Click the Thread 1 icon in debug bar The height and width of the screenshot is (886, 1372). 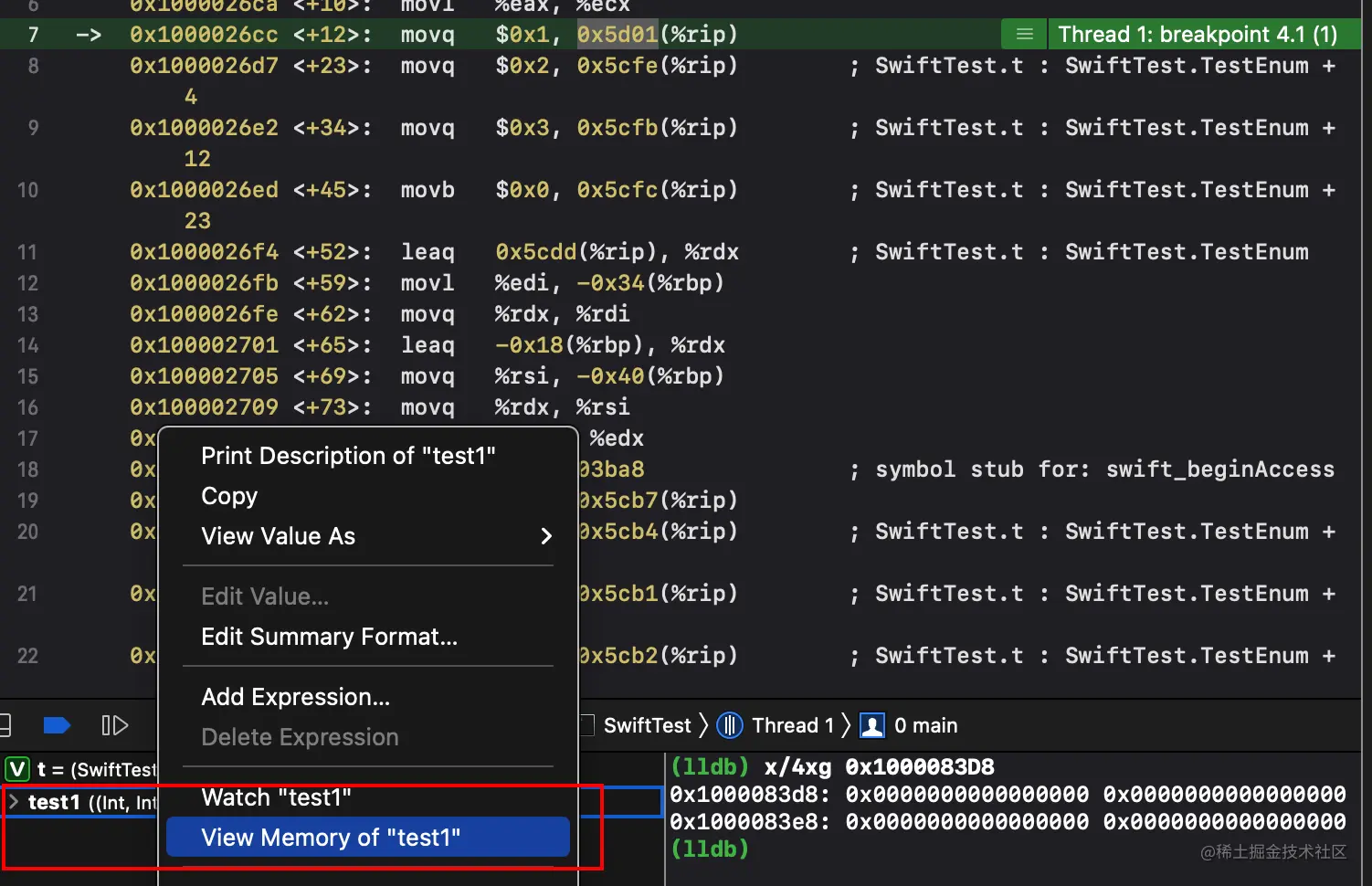[x=729, y=725]
